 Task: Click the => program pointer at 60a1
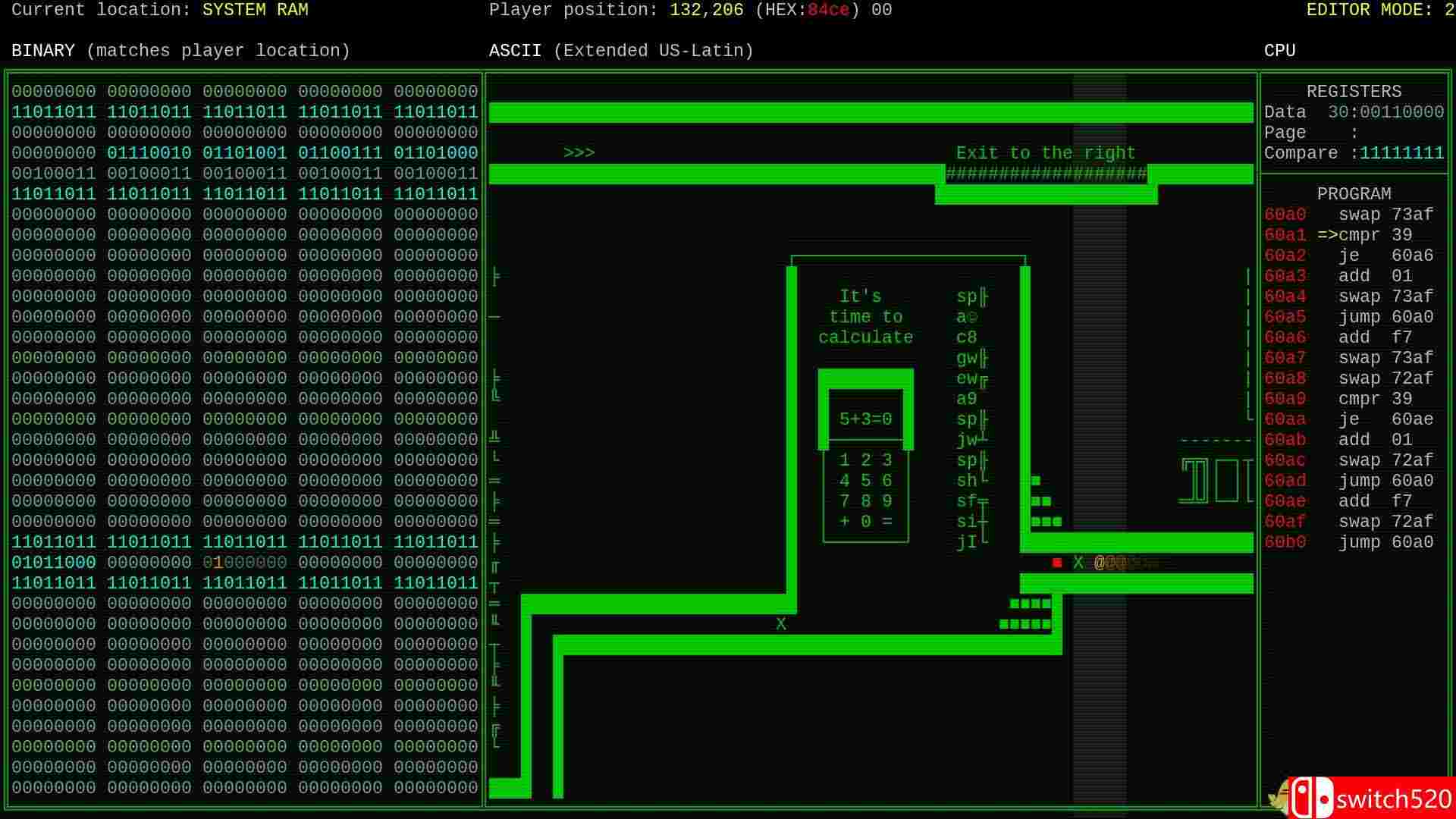[x=1327, y=235]
